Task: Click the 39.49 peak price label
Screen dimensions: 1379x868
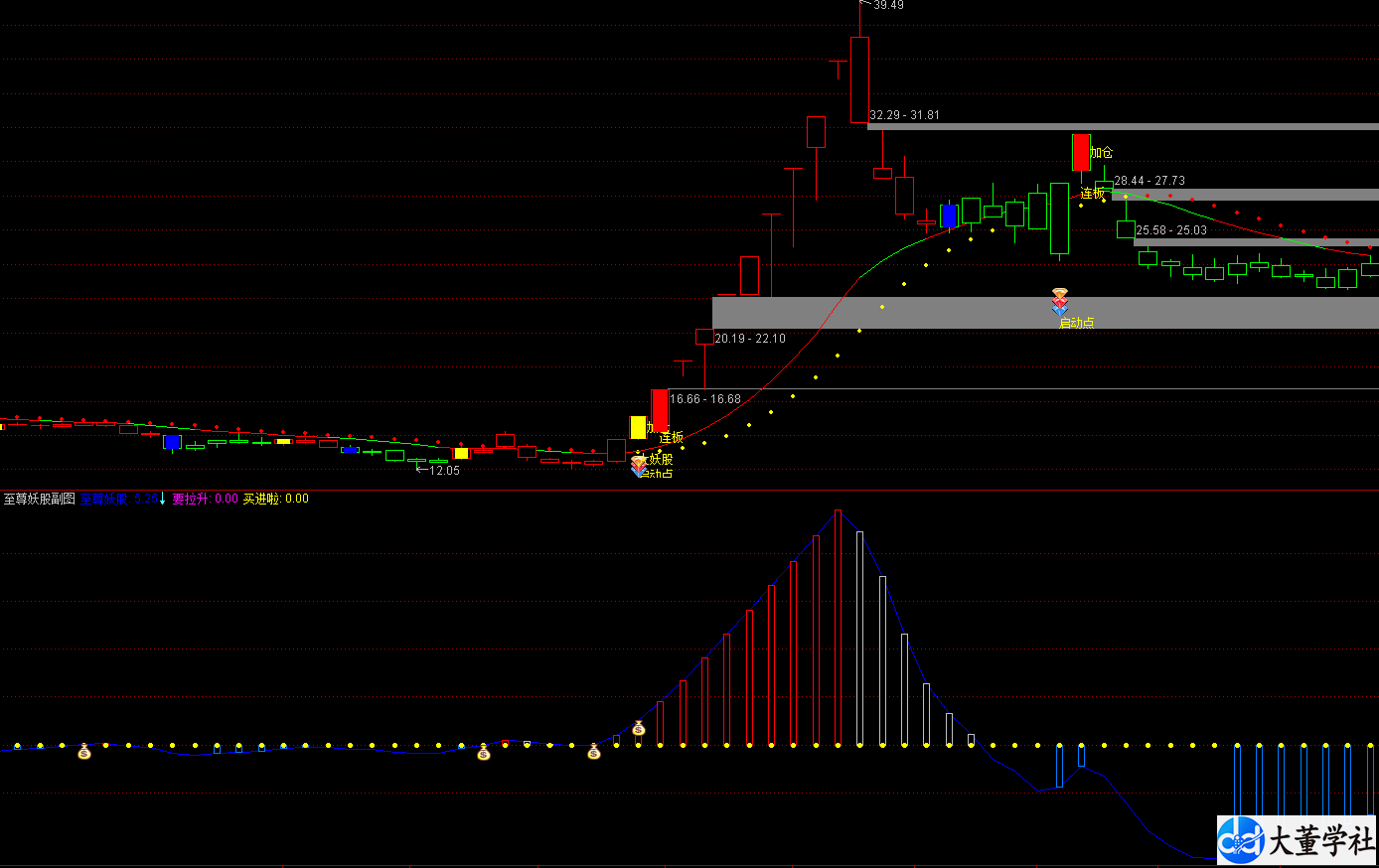Action: 888,6
